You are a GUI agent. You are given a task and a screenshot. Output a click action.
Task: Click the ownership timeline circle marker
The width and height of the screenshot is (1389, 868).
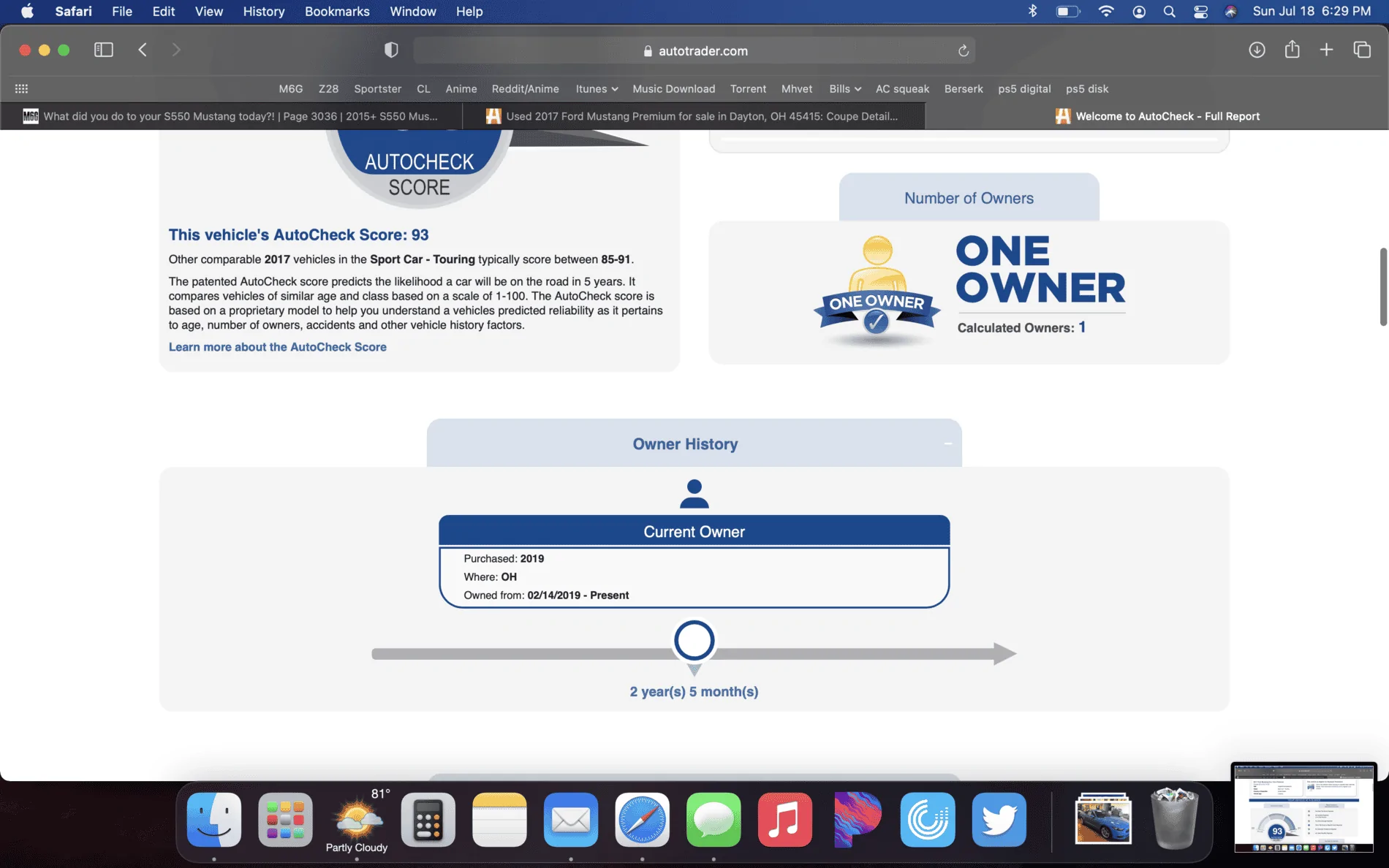coord(694,641)
